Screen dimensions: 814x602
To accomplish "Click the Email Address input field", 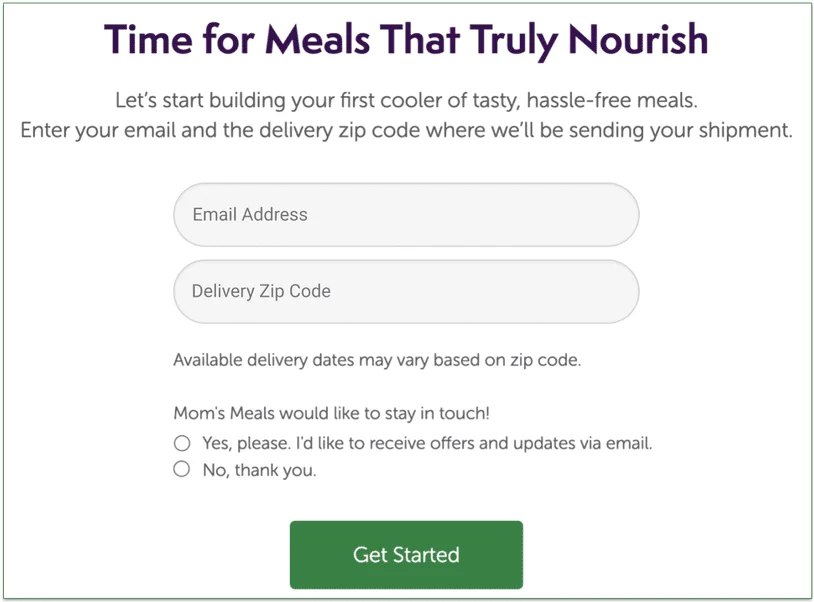I will pyautogui.click(x=405, y=214).
